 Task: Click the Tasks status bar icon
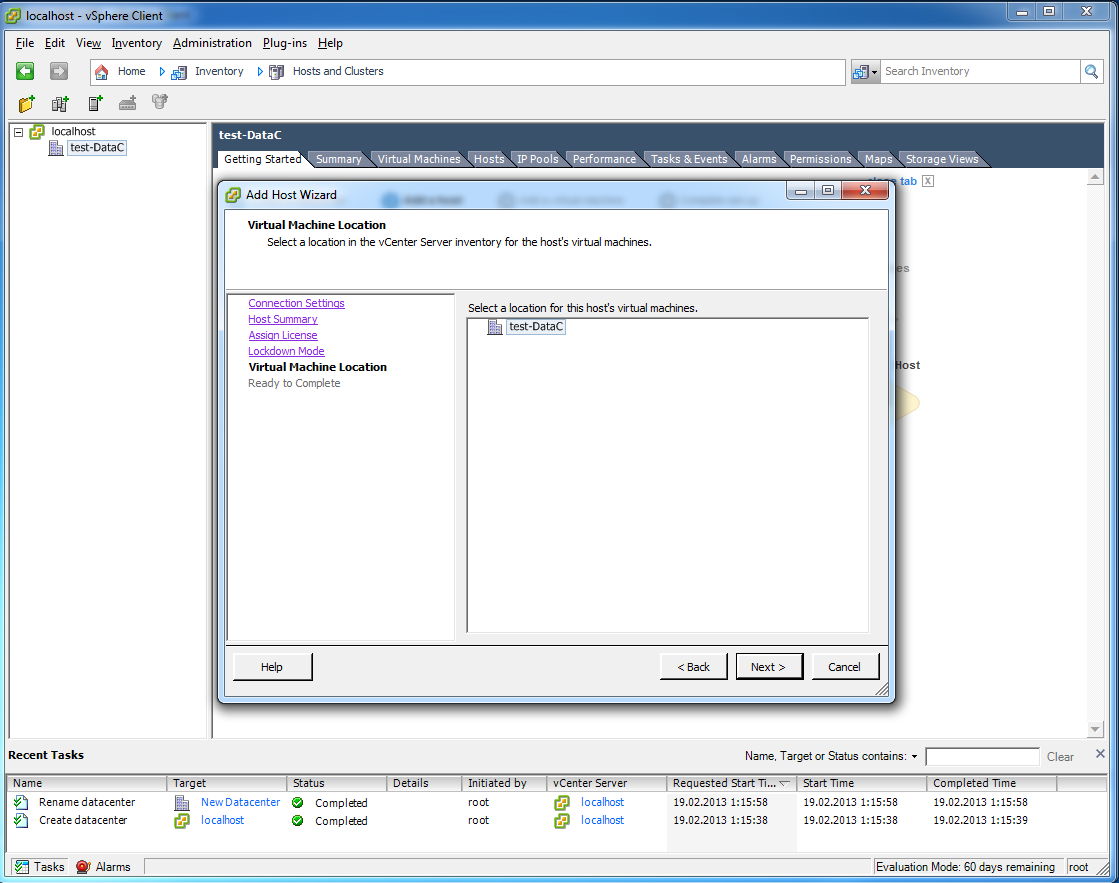click(22, 867)
